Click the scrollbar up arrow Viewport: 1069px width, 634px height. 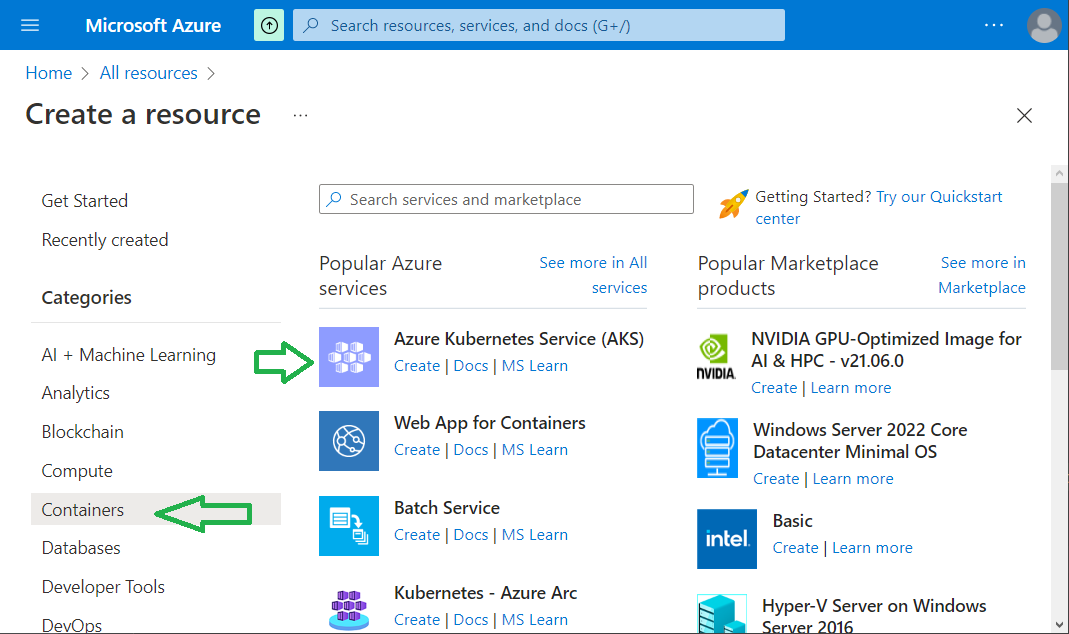click(x=1059, y=173)
